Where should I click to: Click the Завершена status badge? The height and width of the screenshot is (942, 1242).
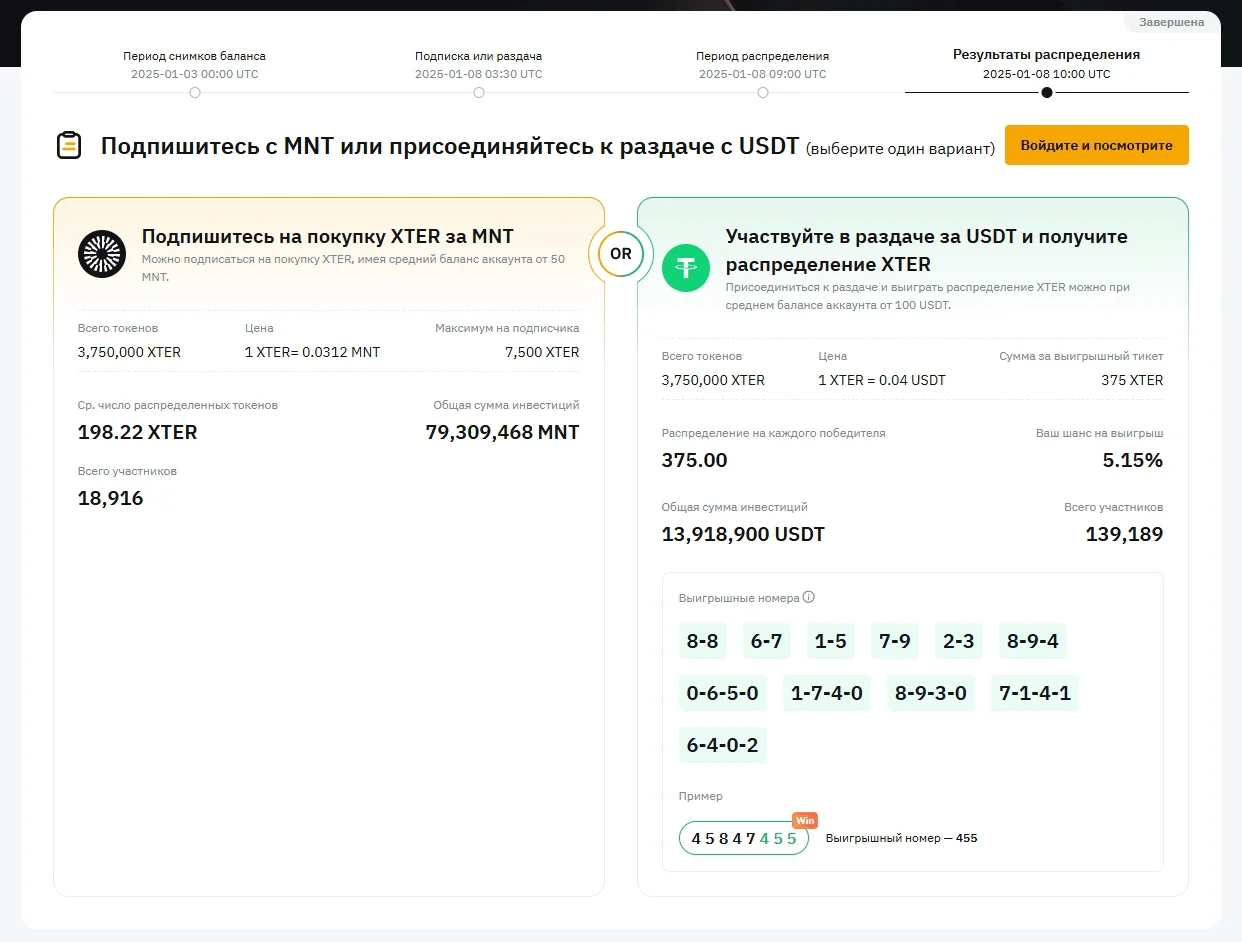point(1171,22)
